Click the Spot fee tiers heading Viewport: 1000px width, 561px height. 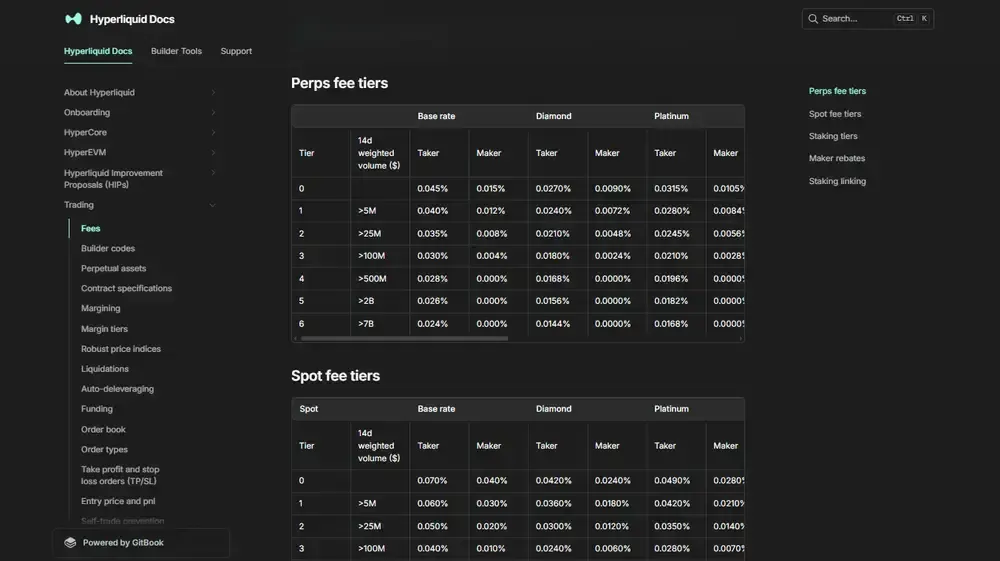335,375
